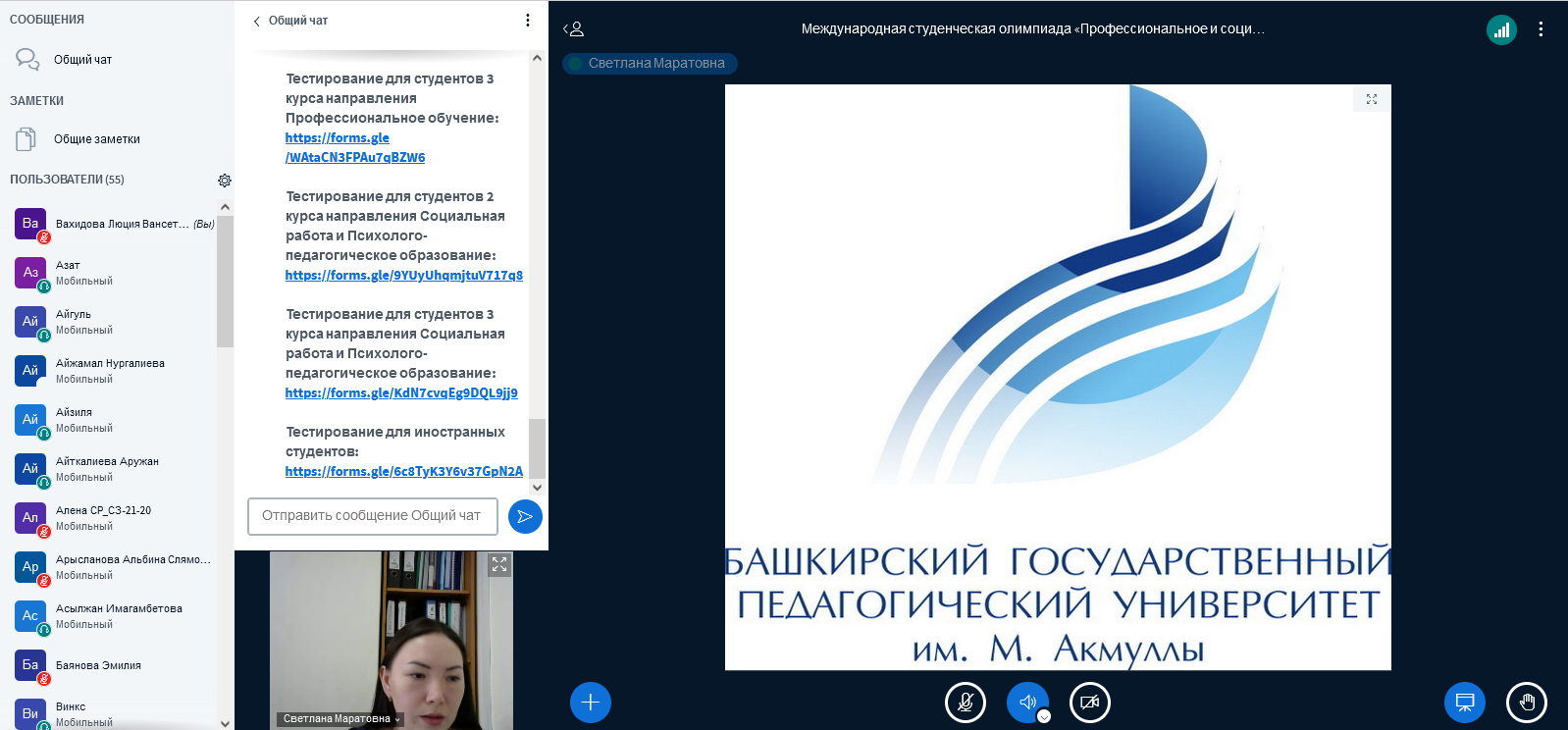Screen dimensions: 1568x730
Task: Click the presentation screen button
Action: click(1465, 703)
